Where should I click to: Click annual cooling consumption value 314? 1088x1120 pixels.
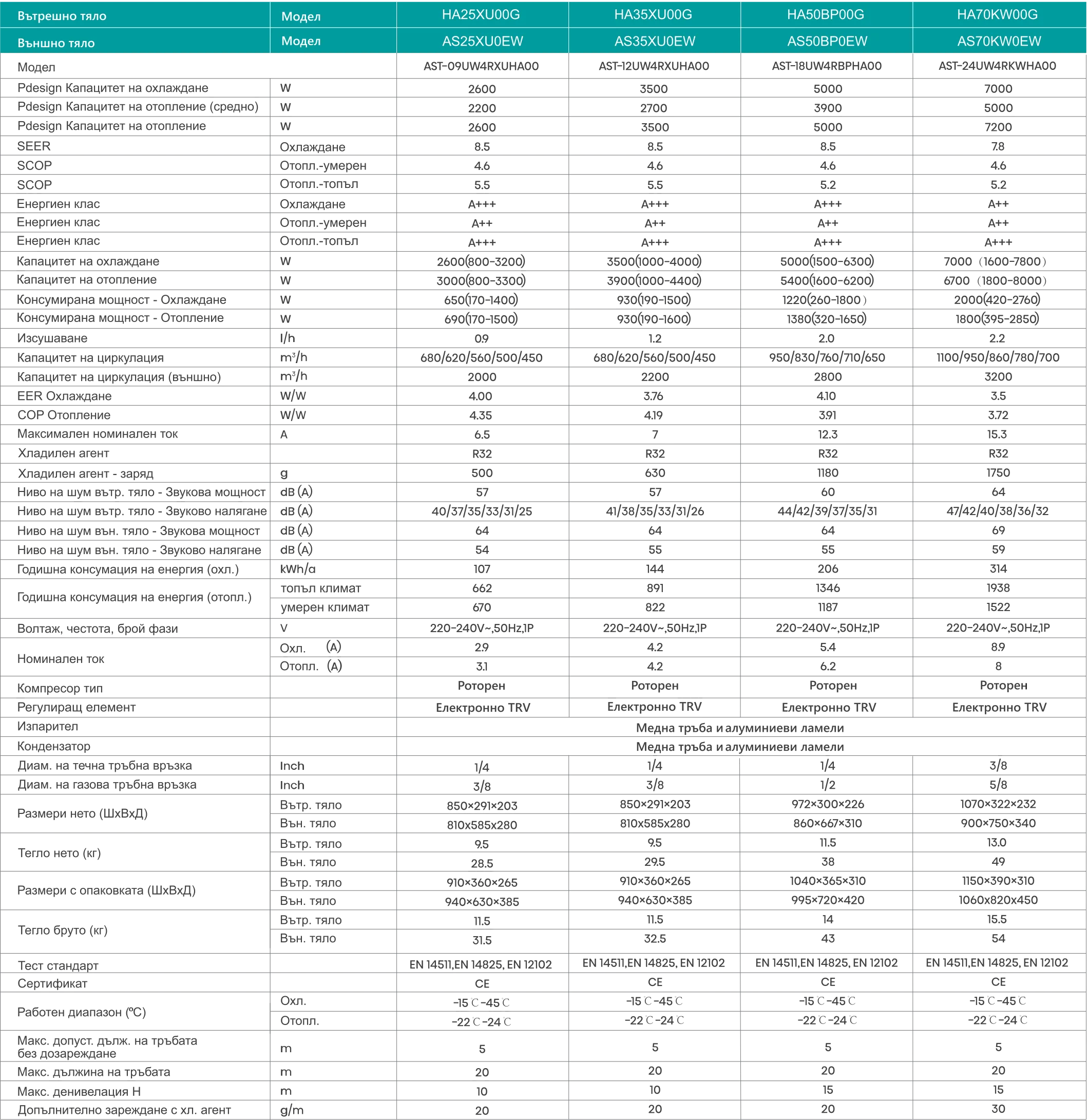point(998,568)
